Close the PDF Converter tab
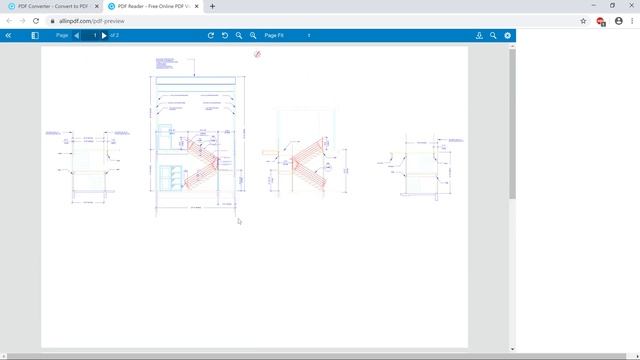This screenshot has width=640, height=360. [x=97, y=7]
